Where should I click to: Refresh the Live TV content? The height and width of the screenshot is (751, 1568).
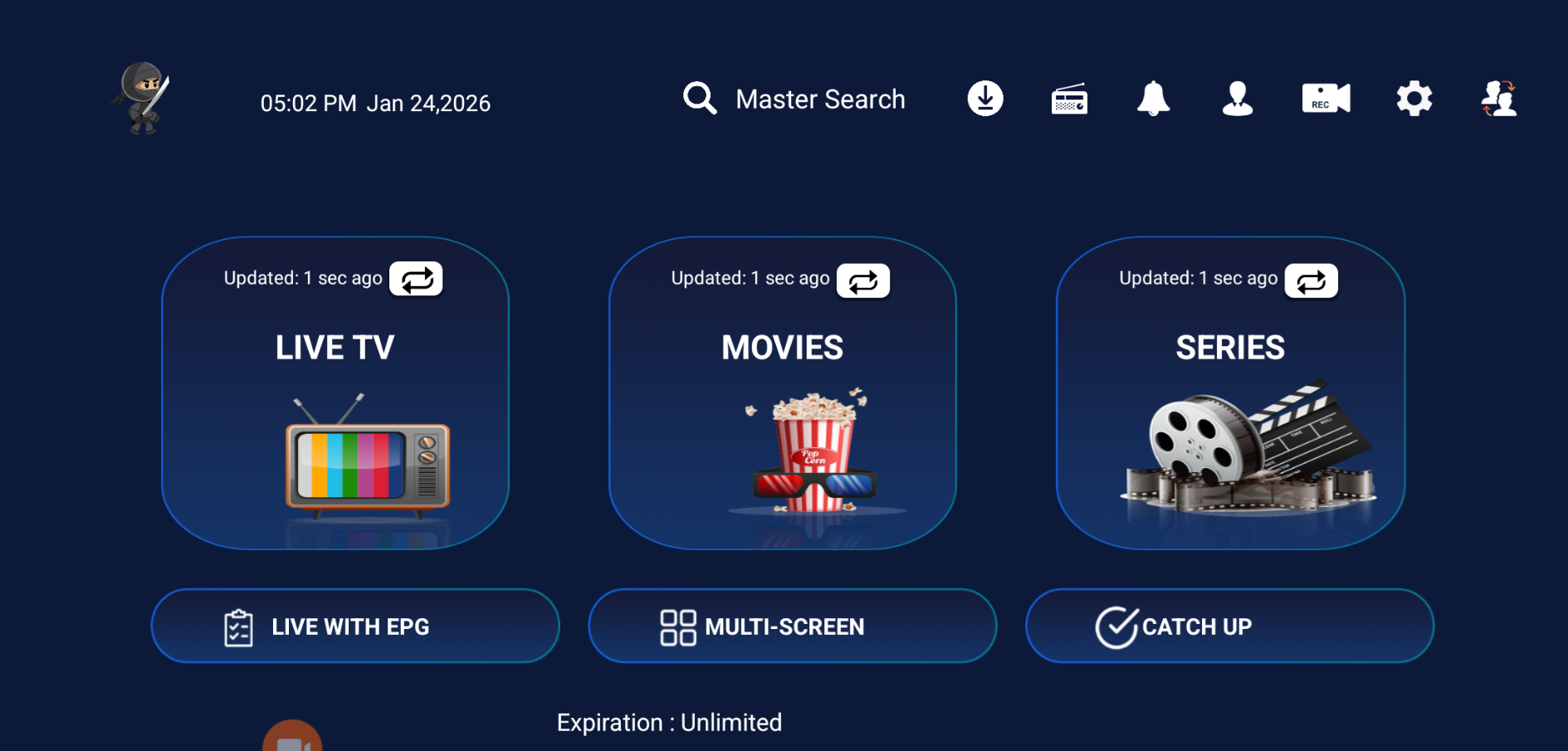(x=416, y=280)
